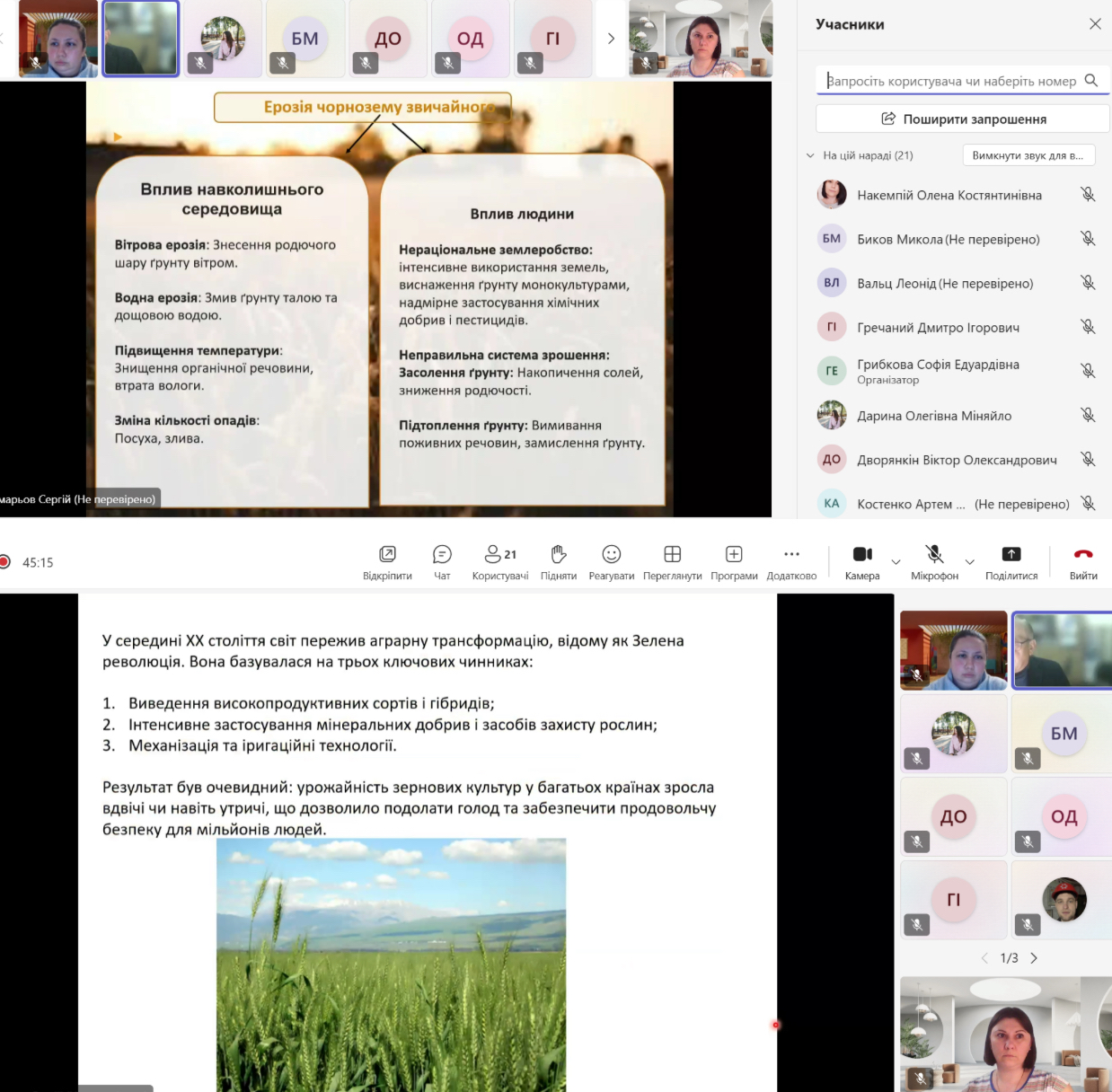Collapse the 'На цій нараді (21)' list
Viewport: 1112px width, 1092px height.
pos(810,155)
